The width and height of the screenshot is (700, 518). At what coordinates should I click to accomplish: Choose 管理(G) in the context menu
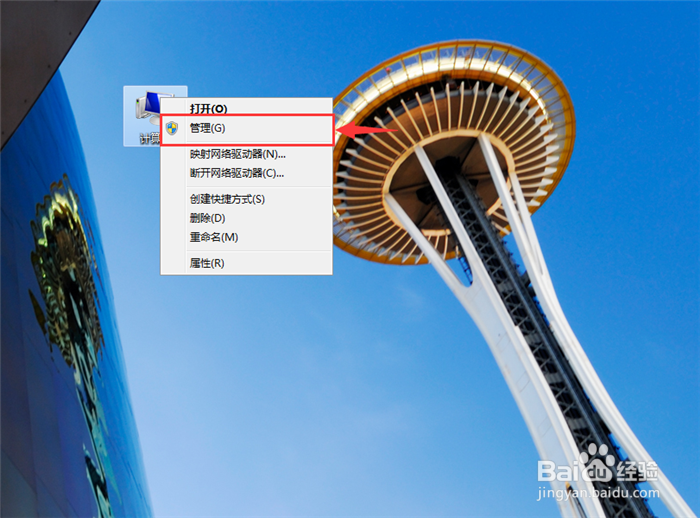tap(246, 129)
